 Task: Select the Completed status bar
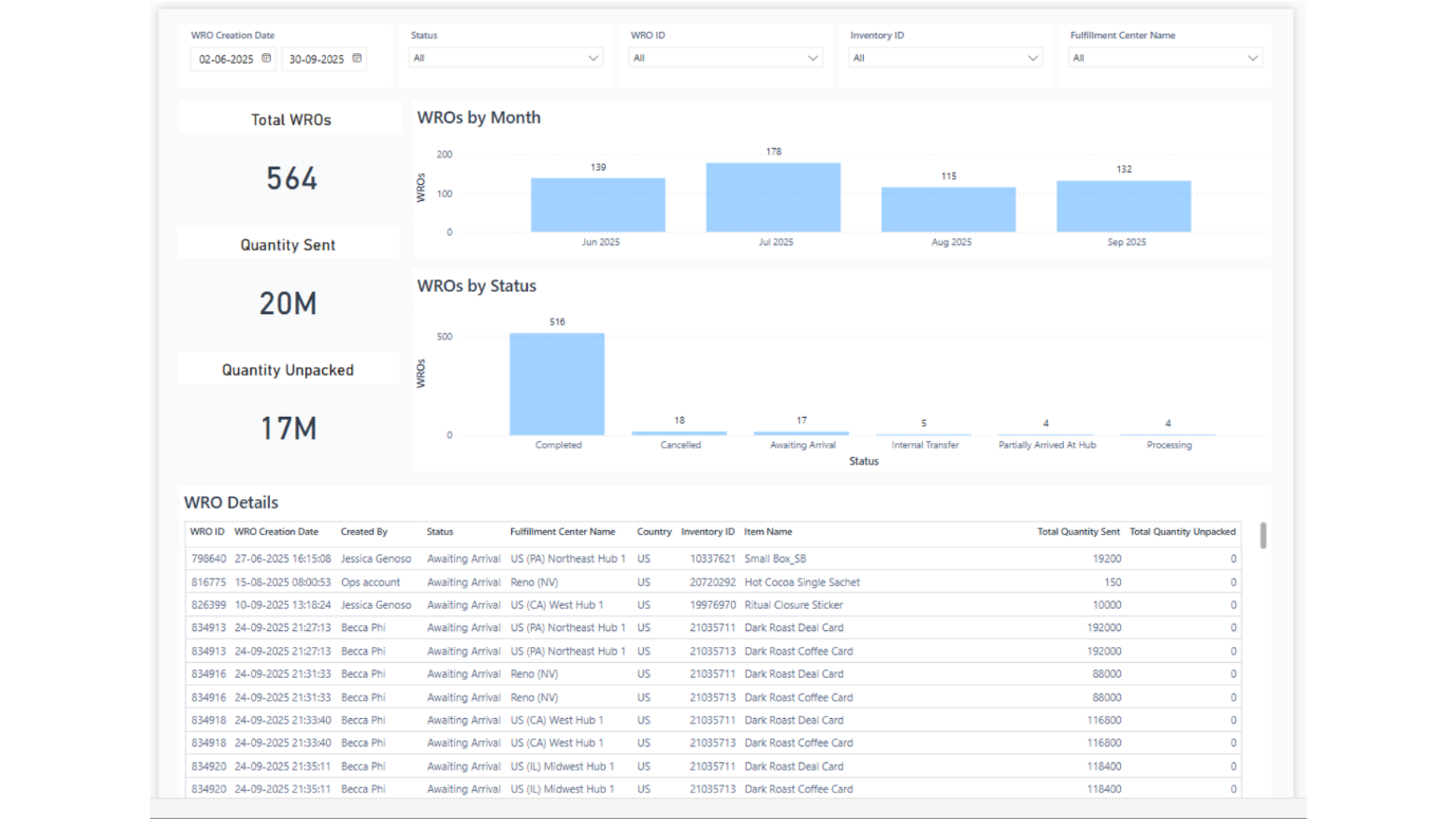557,384
